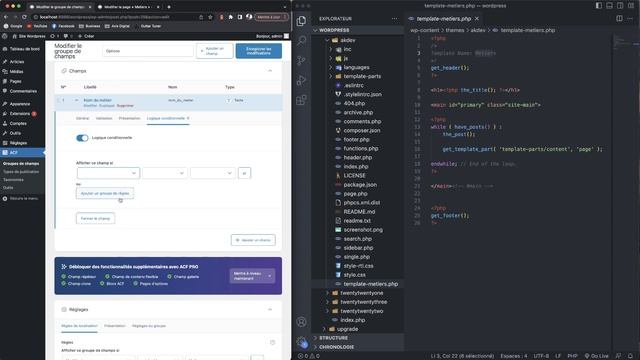
Task: Click the Google bookmark
Action: coord(13,26)
